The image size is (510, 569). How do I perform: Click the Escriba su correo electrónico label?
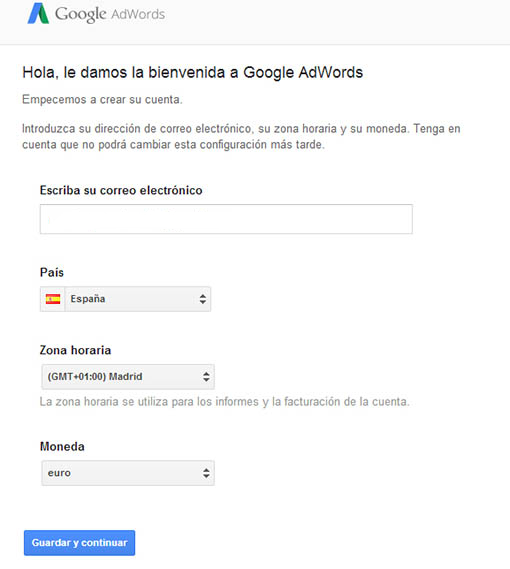121,190
